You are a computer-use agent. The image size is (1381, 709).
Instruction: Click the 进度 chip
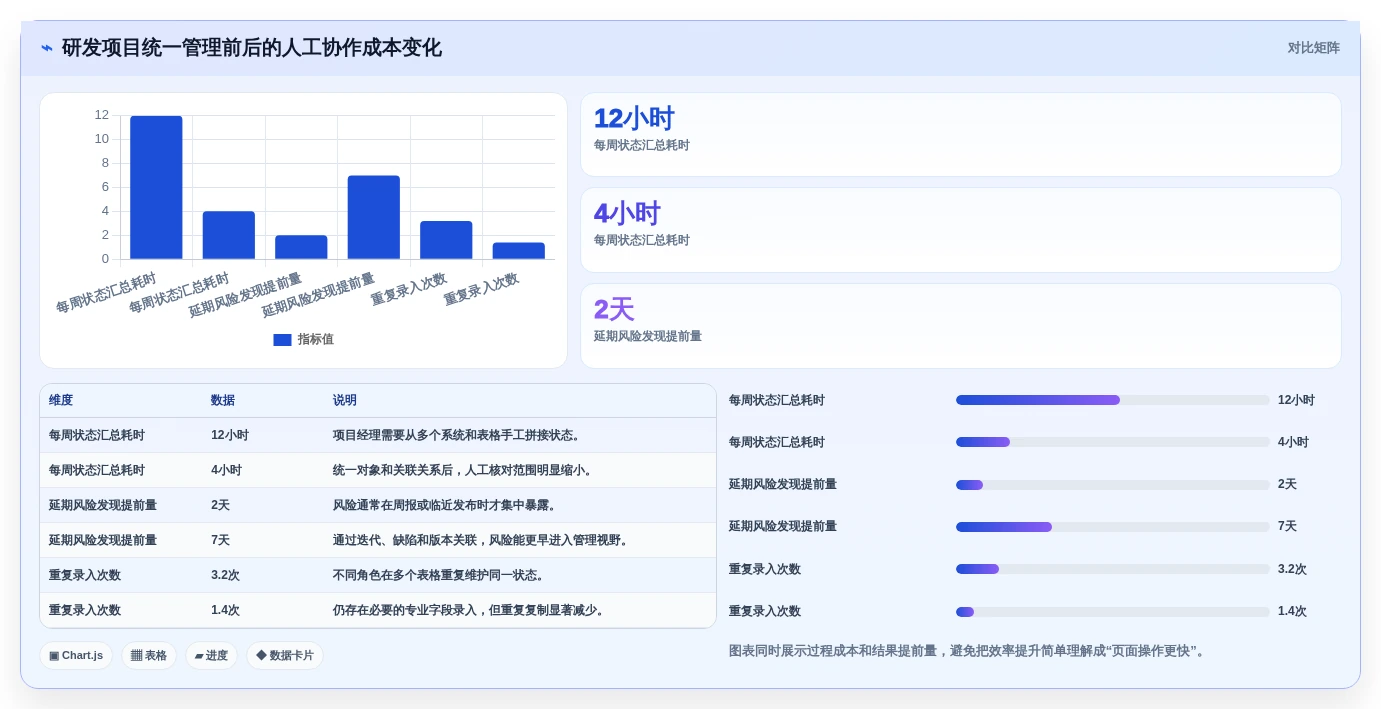pyautogui.click(x=211, y=656)
